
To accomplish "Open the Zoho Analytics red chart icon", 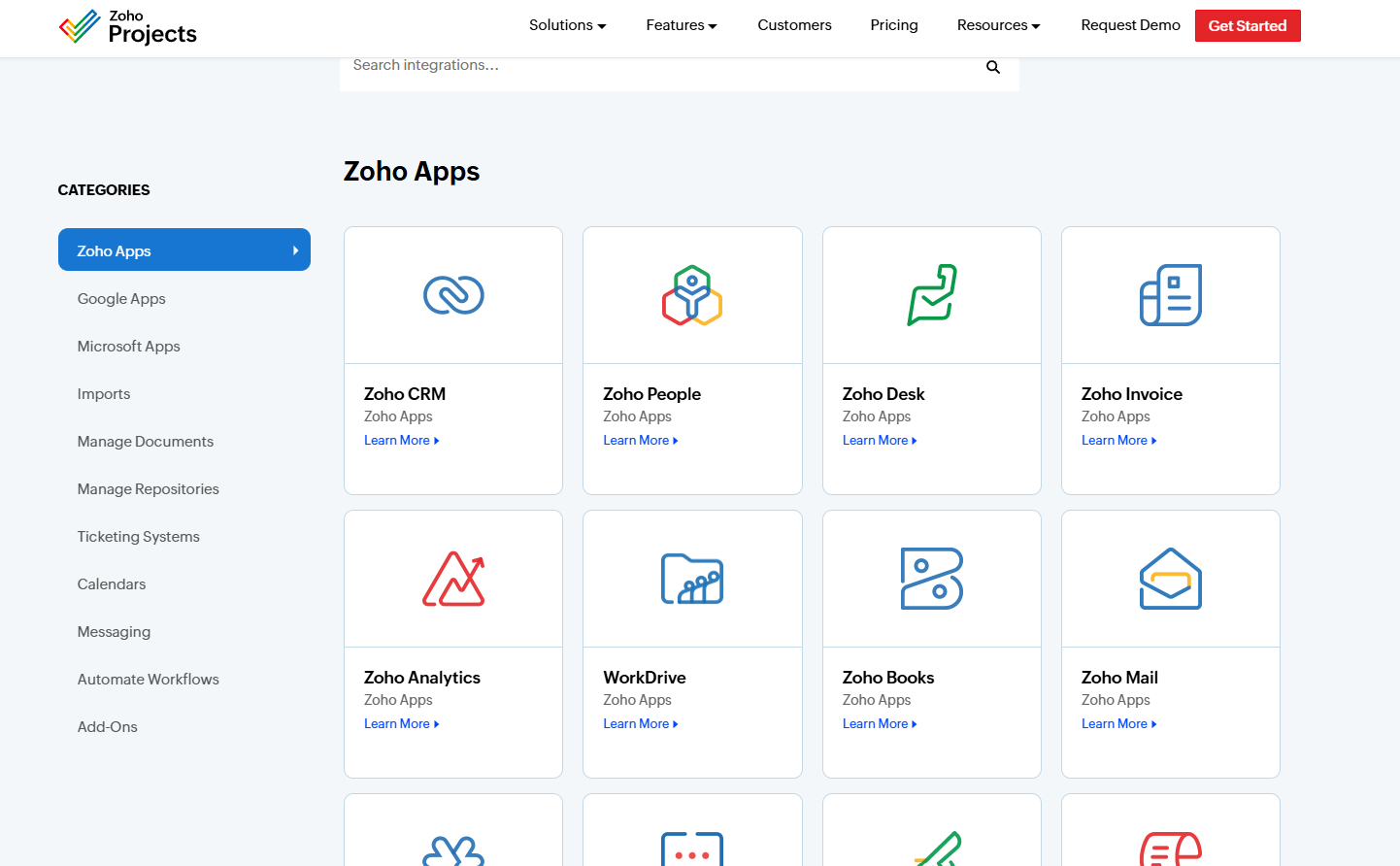I will 453,579.
